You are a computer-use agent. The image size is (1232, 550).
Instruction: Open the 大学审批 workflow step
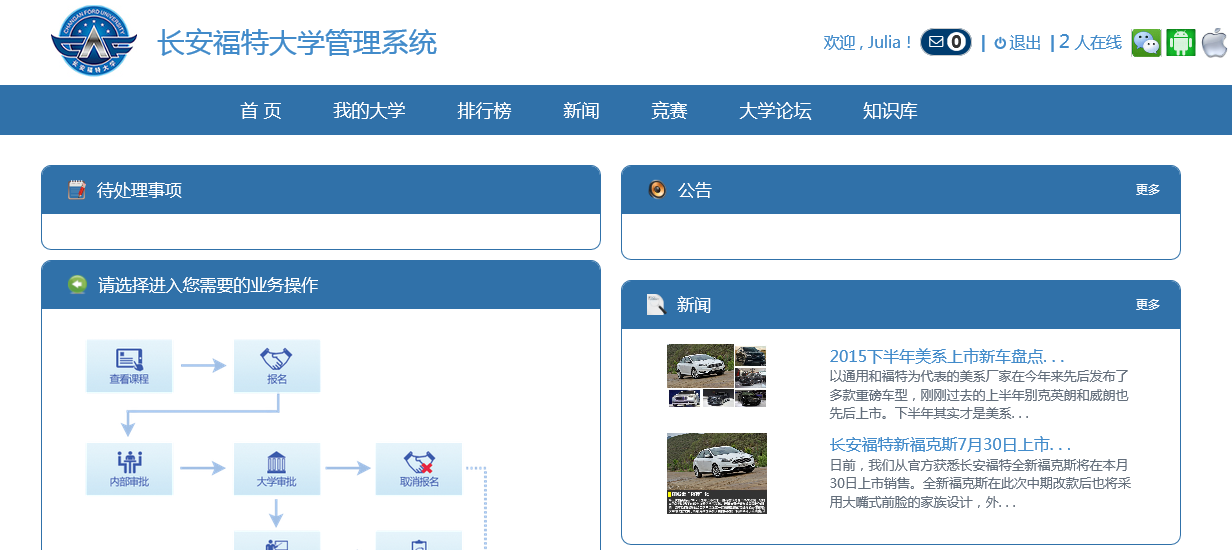[x=277, y=469]
